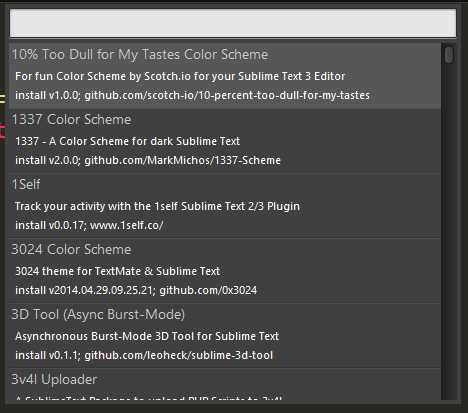Click the lower scrollbar track area

coord(449,232)
